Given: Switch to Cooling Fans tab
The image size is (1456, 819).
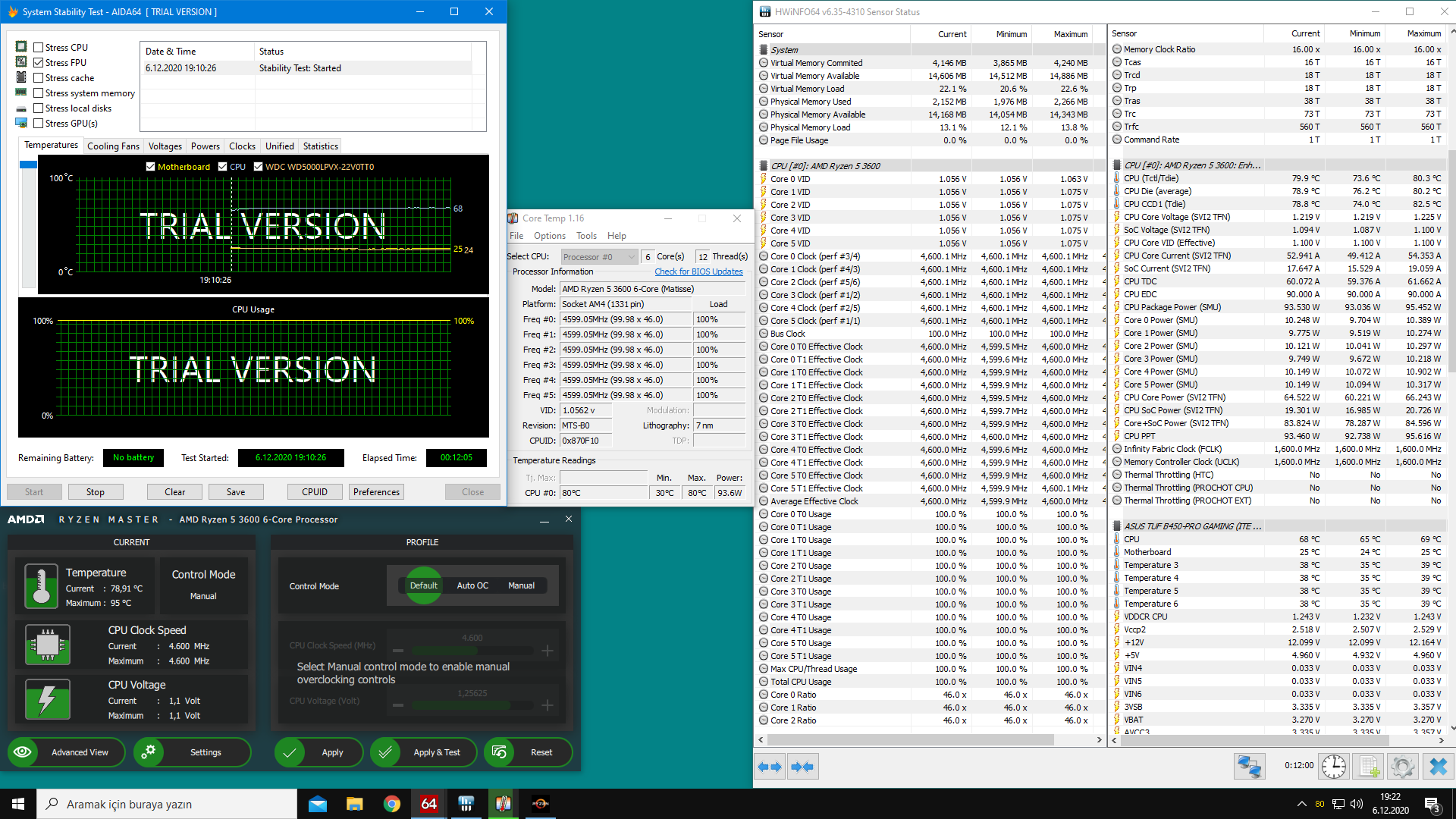Looking at the screenshot, I should click(113, 146).
